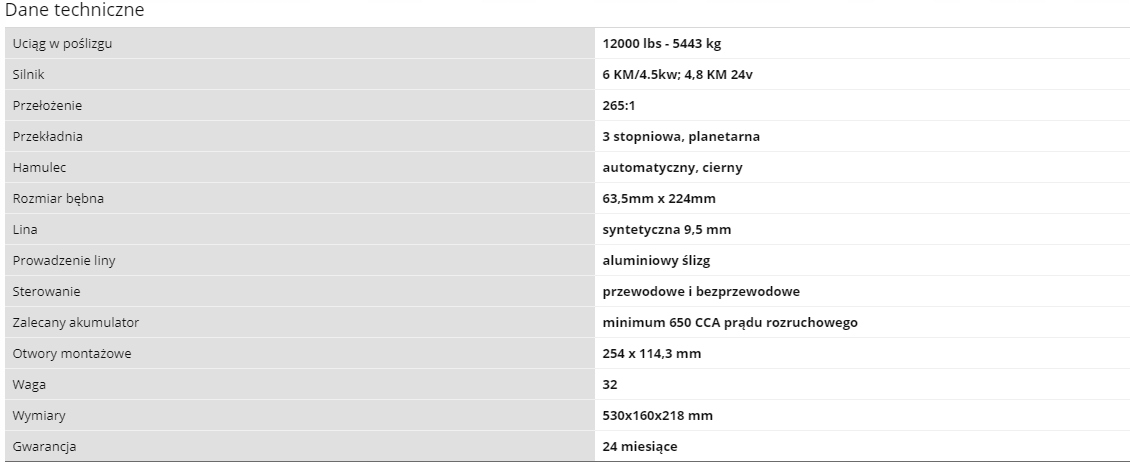The width and height of the screenshot is (1130, 462).
Task: Click '3 stopniowa, planetarna' value text
Action: pyautogui.click(x=674, y=137)
